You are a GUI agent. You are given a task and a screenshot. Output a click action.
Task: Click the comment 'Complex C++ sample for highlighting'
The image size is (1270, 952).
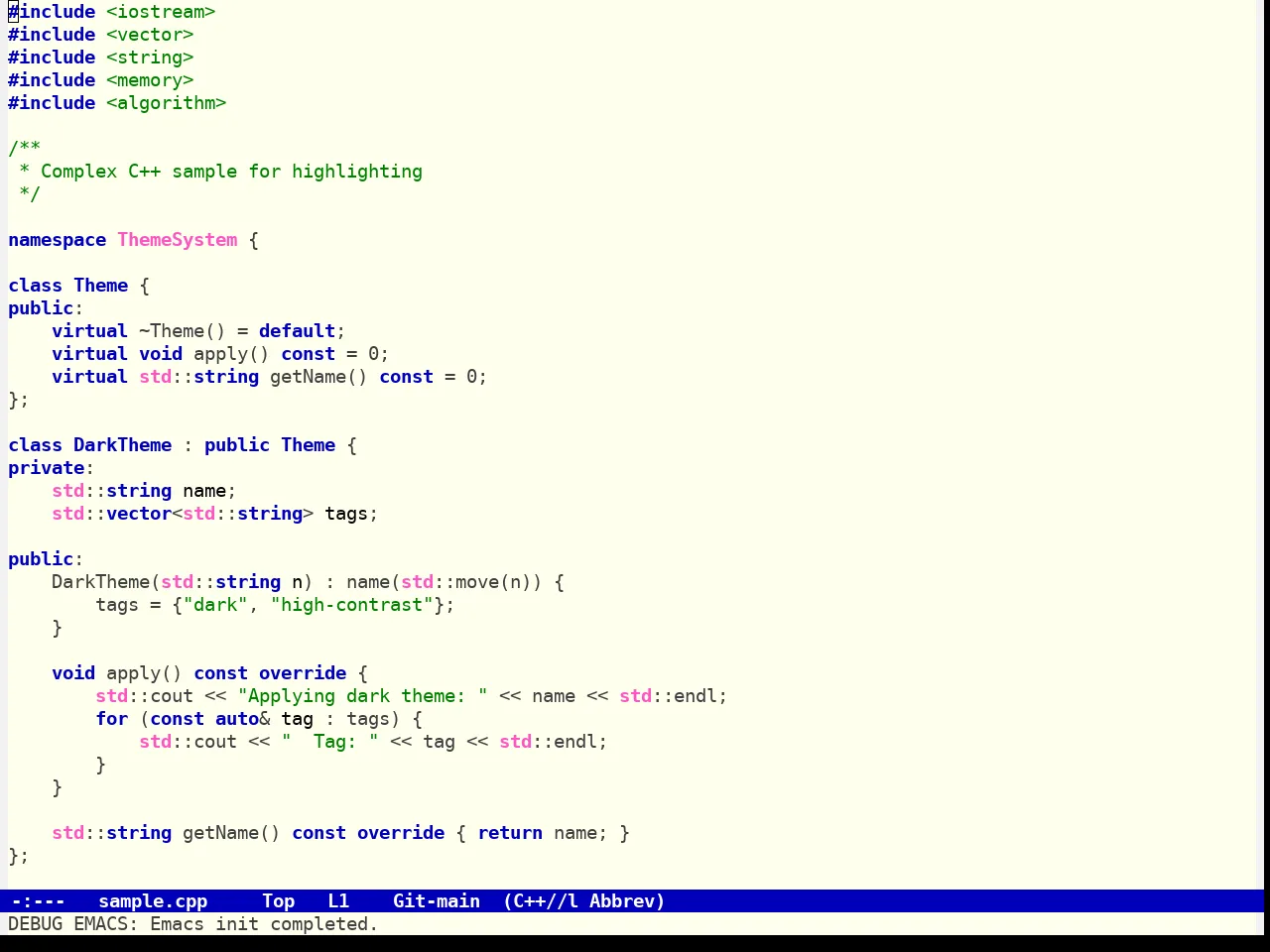tap(231, 172)
